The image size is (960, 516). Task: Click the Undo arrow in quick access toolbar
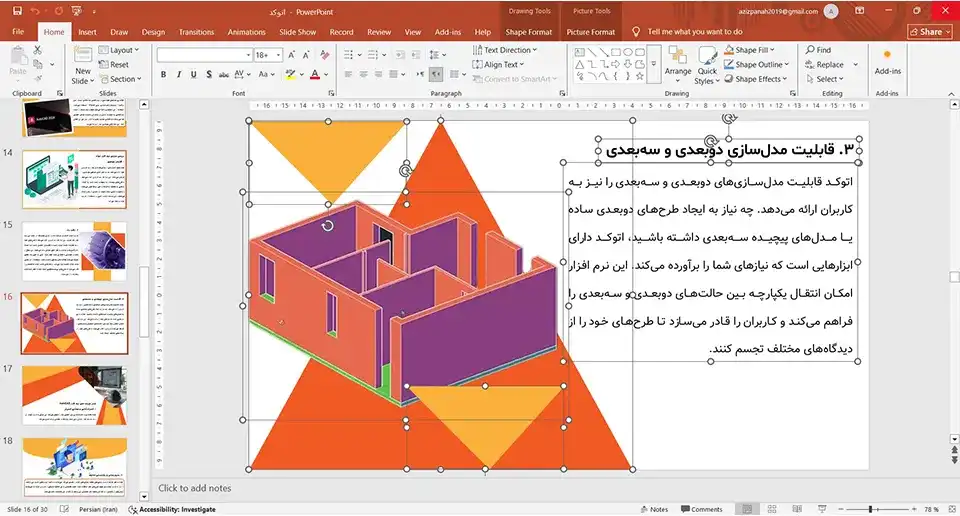point(35,11)
